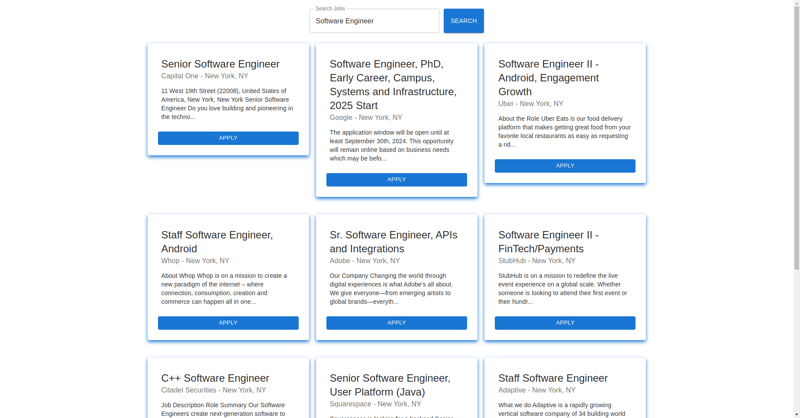Open Sr. Software Engineer, APIs and Integrations title

click(393, 242)
